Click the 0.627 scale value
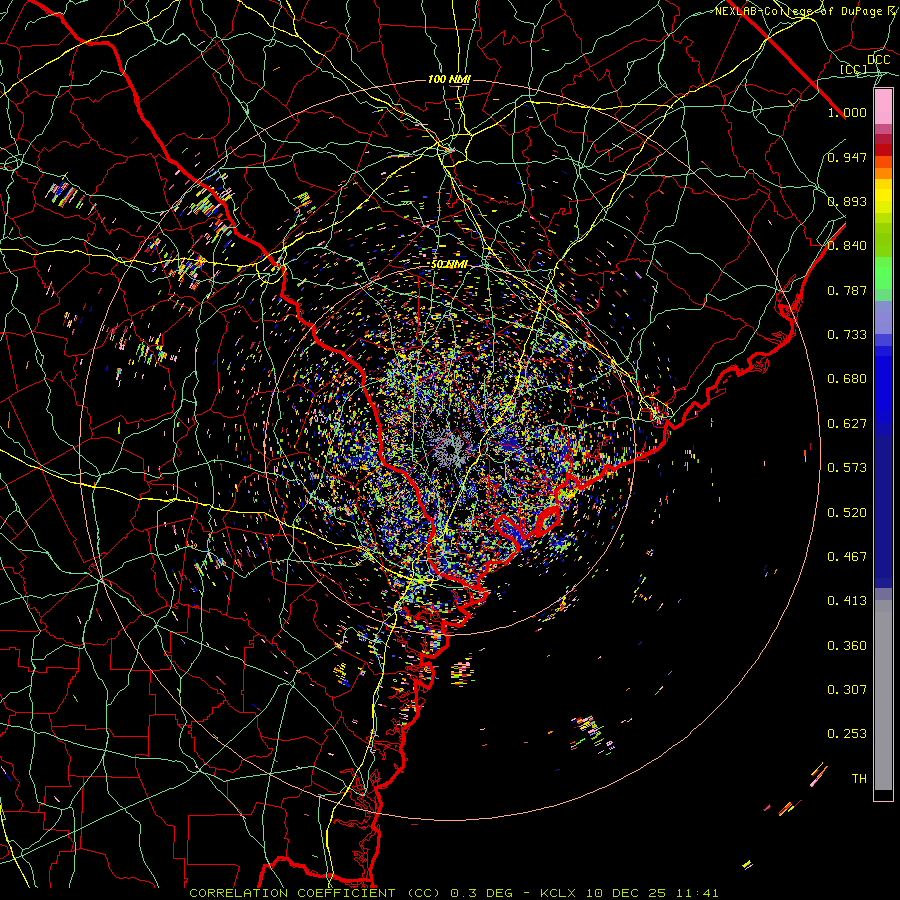Screen dimensions: 900x900 pos(847,424)
